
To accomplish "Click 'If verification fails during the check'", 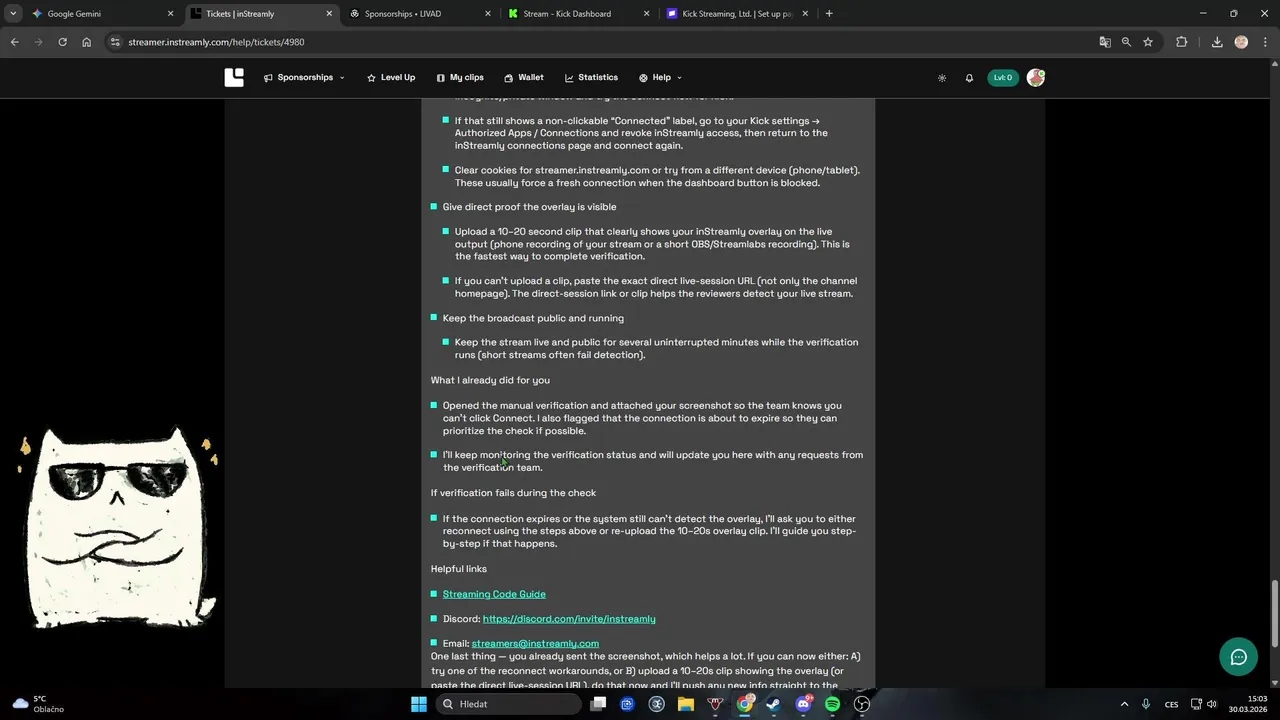I will (x=513, y=493).
